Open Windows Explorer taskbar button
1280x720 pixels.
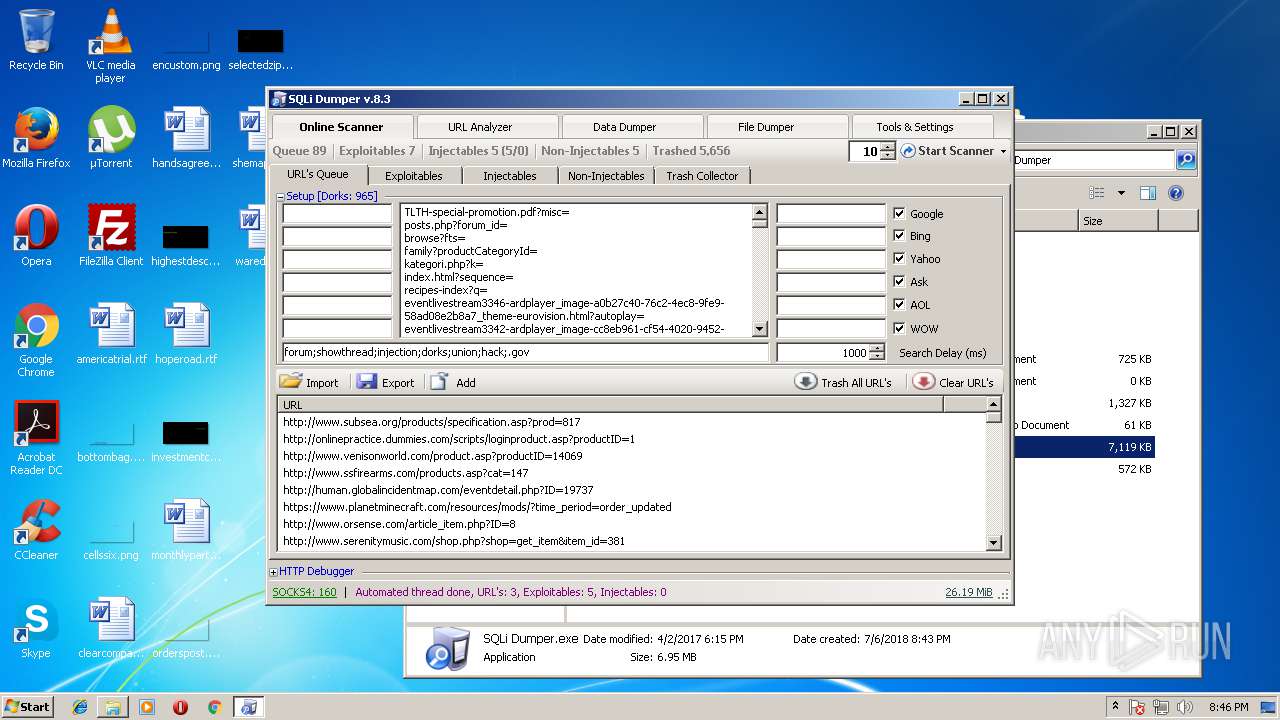tap(113, 707)
